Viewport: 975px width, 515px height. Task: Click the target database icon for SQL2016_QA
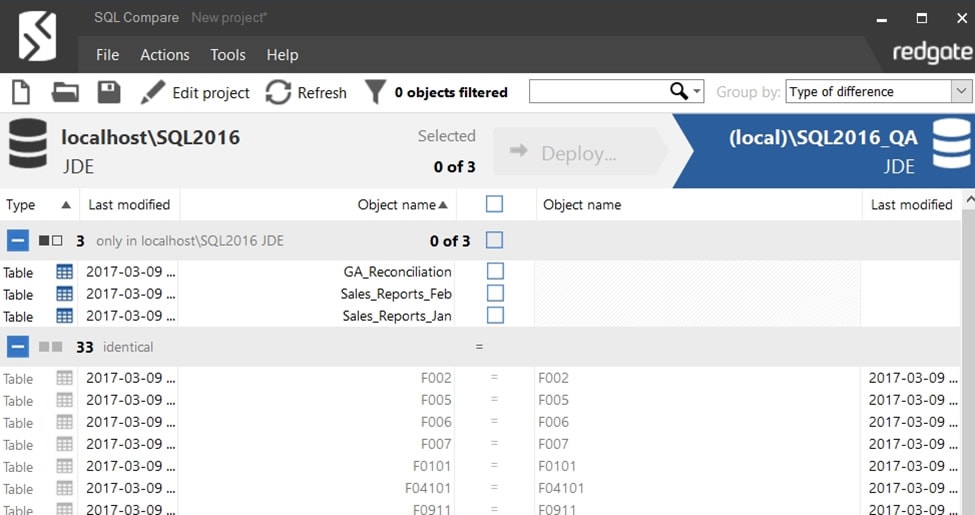tap(952, 144)
